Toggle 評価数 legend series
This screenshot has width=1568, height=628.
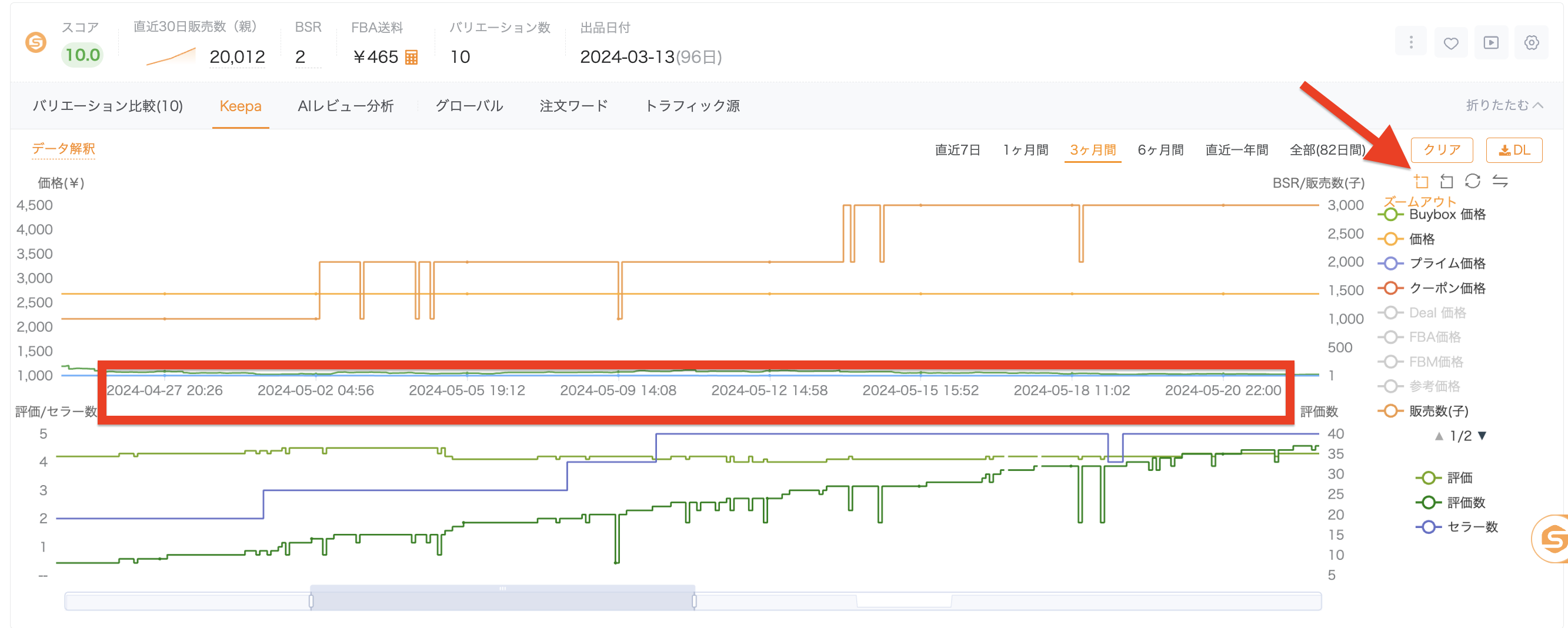1451,503
